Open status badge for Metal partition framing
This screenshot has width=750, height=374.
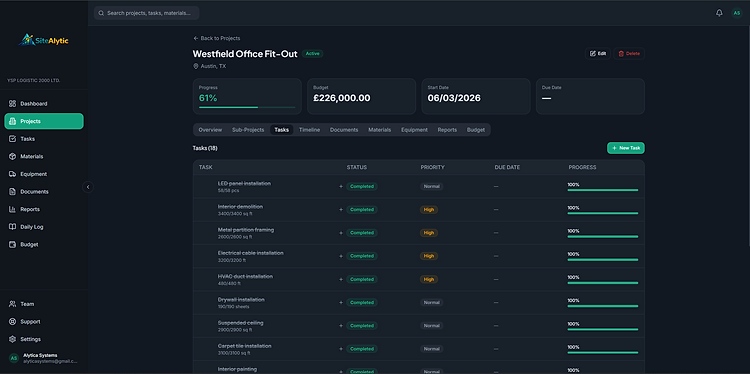(362, 233)
